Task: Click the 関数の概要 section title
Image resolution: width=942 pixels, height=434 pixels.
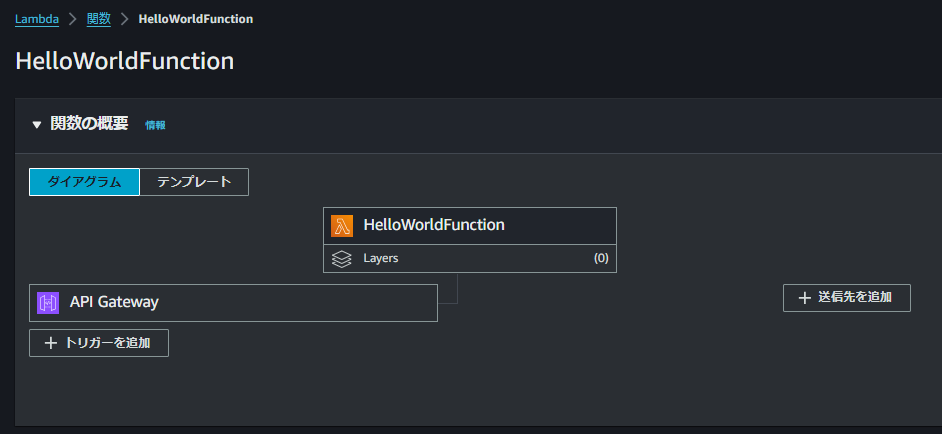Action: tap(89, 124)
